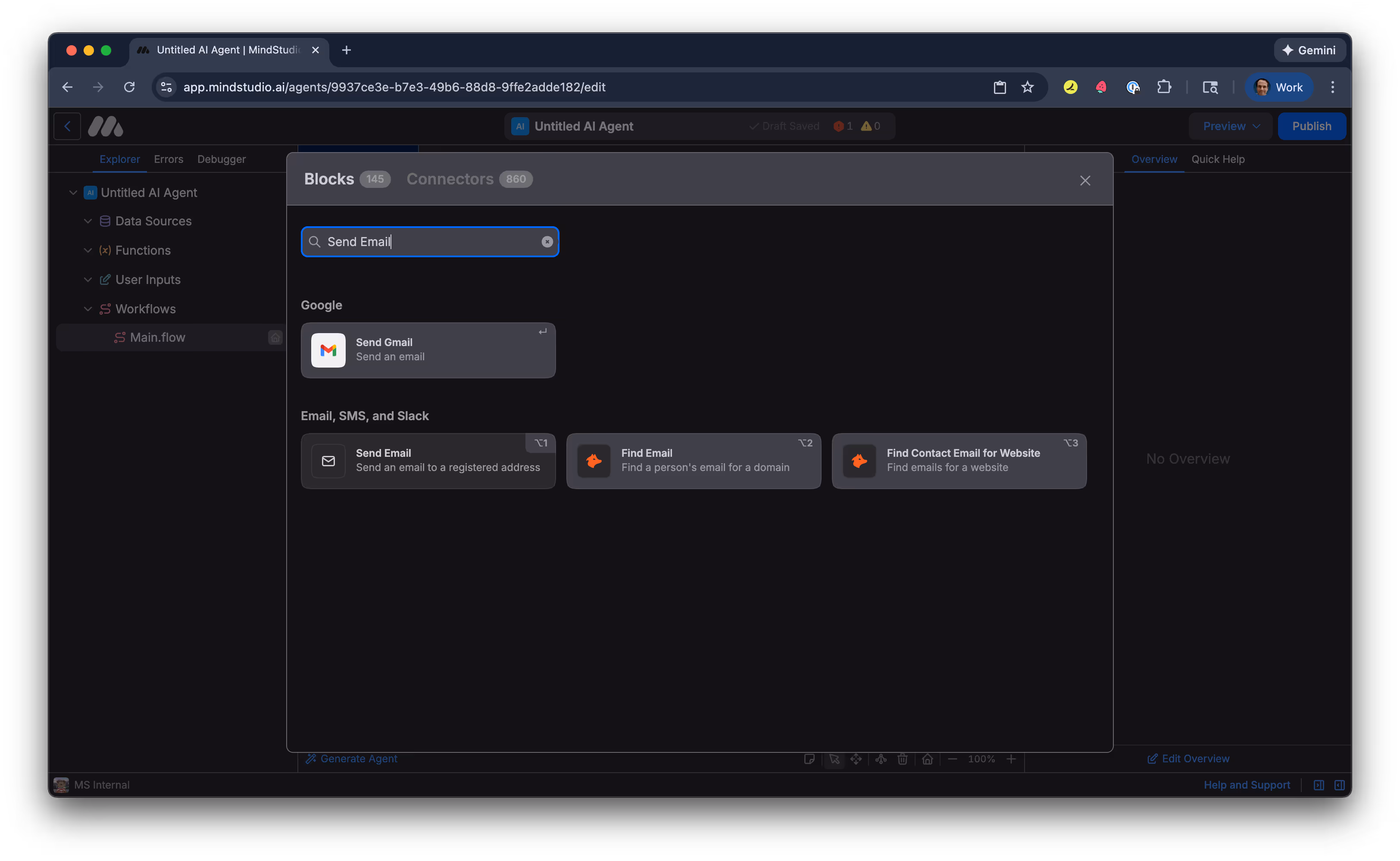Click the home fit-view icon in the canvas toolbar
Viewport: 1400px width, 861px height.
(928, 759)
